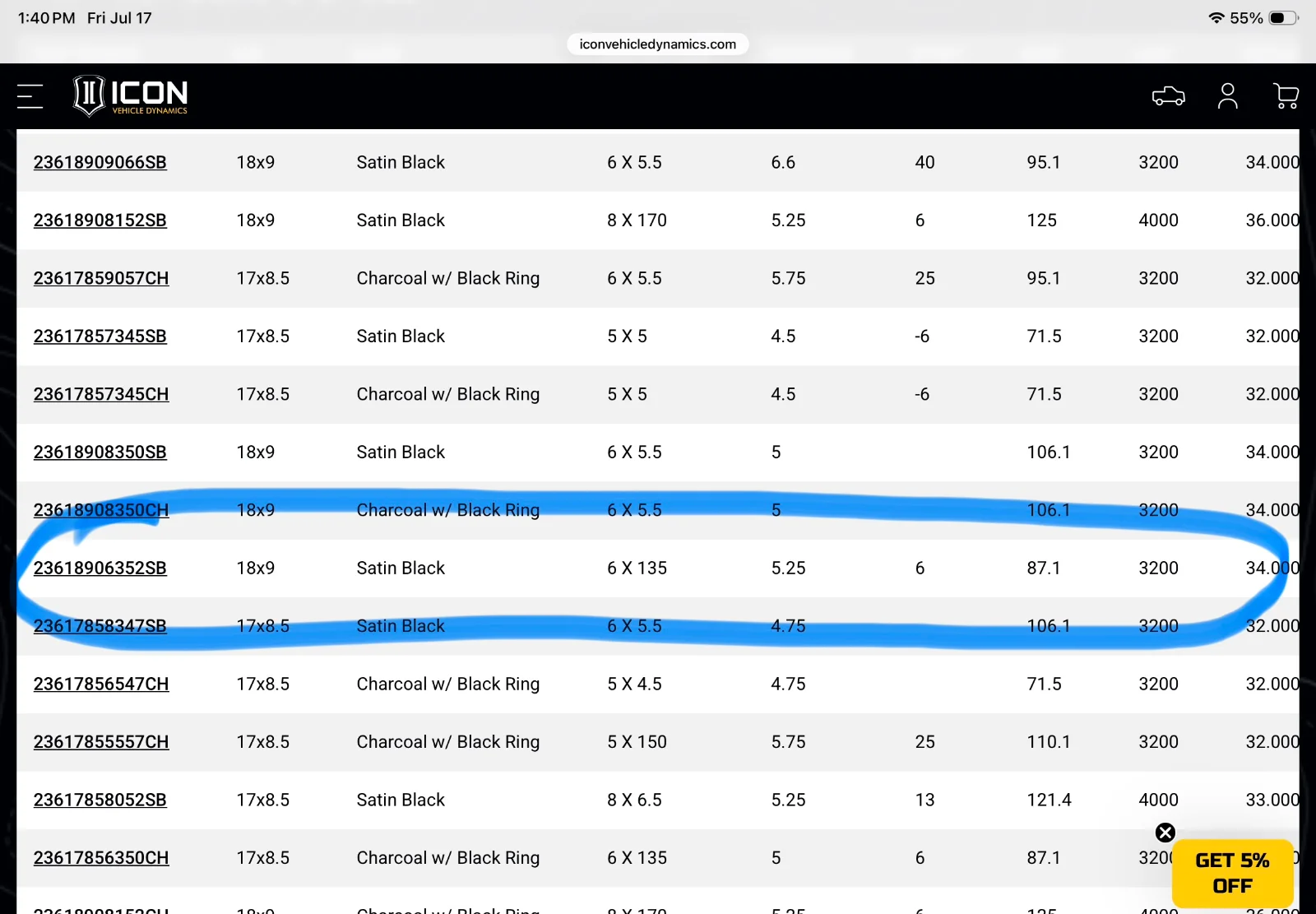Open part number 23618906352SB
The image size is (1316, 914).
pos(100,568)
